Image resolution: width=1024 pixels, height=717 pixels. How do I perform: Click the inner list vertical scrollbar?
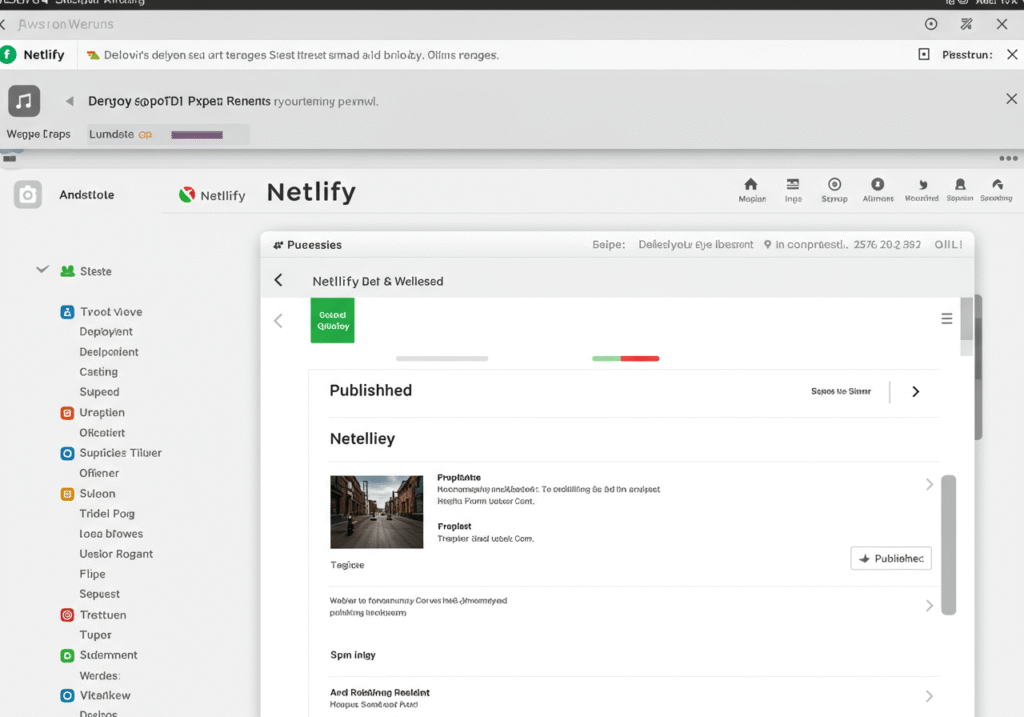(x=949, y=545)
